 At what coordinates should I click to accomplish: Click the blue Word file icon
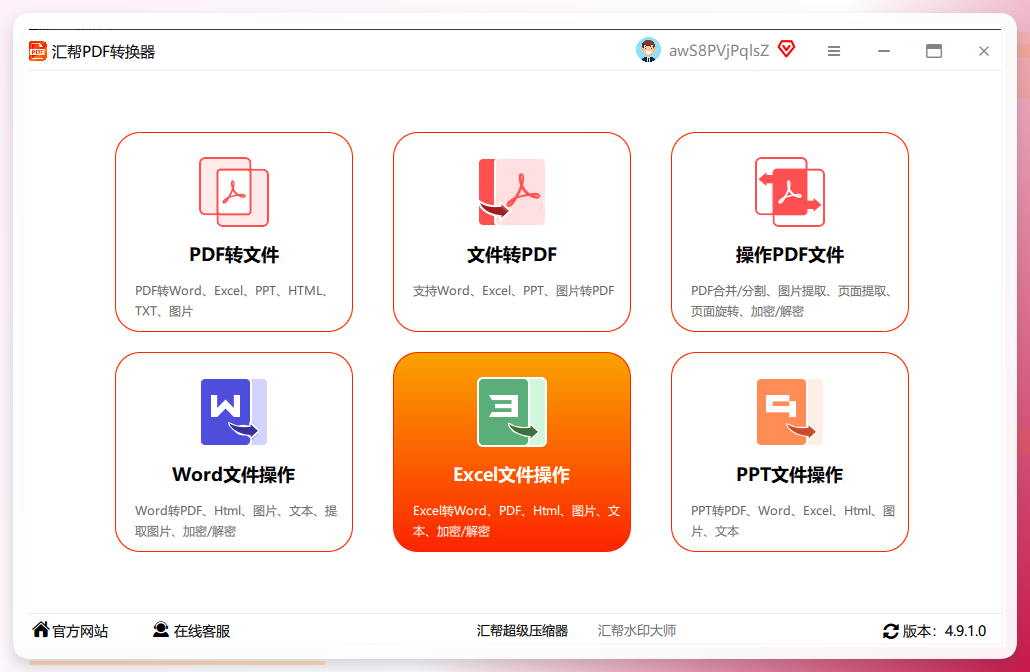coord(234,412)
